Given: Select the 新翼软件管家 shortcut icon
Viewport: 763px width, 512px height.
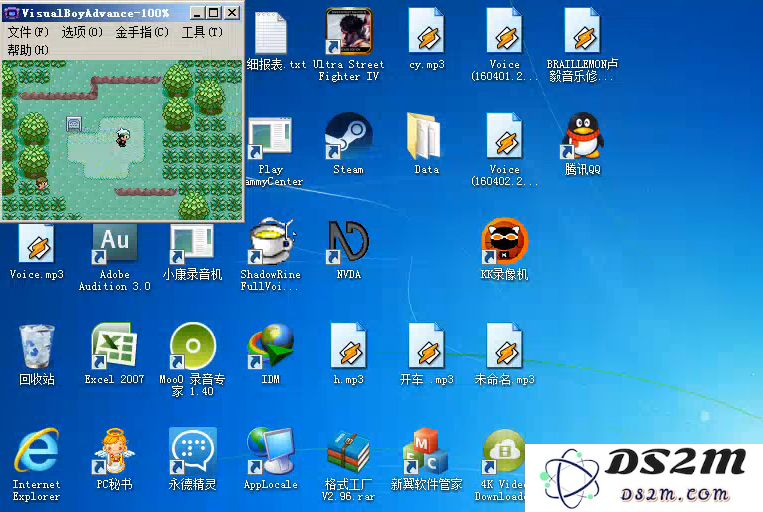Looking at the screenshot, I should (x=426, y=451).
